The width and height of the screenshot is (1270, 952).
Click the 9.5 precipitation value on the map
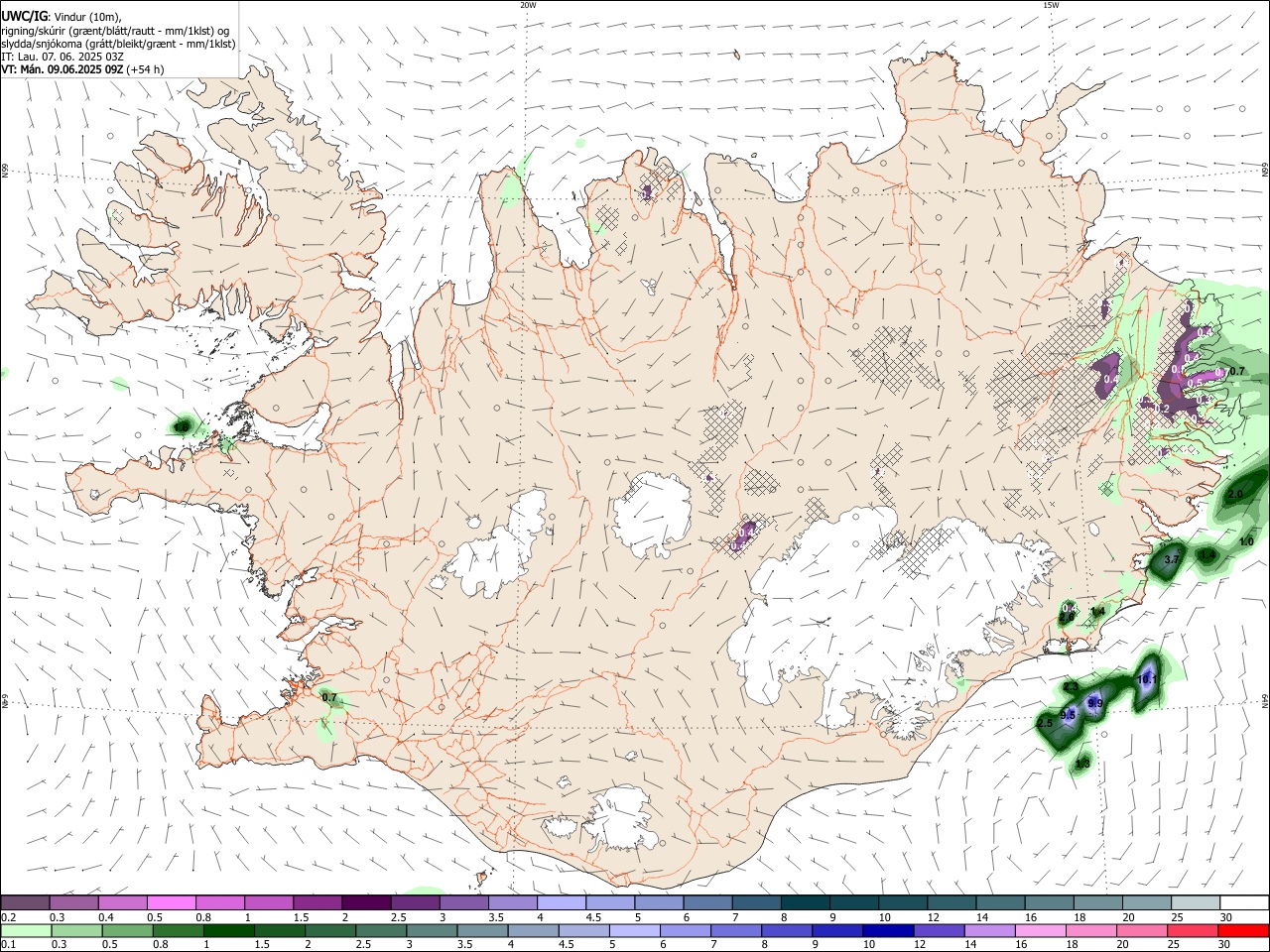1069,715
